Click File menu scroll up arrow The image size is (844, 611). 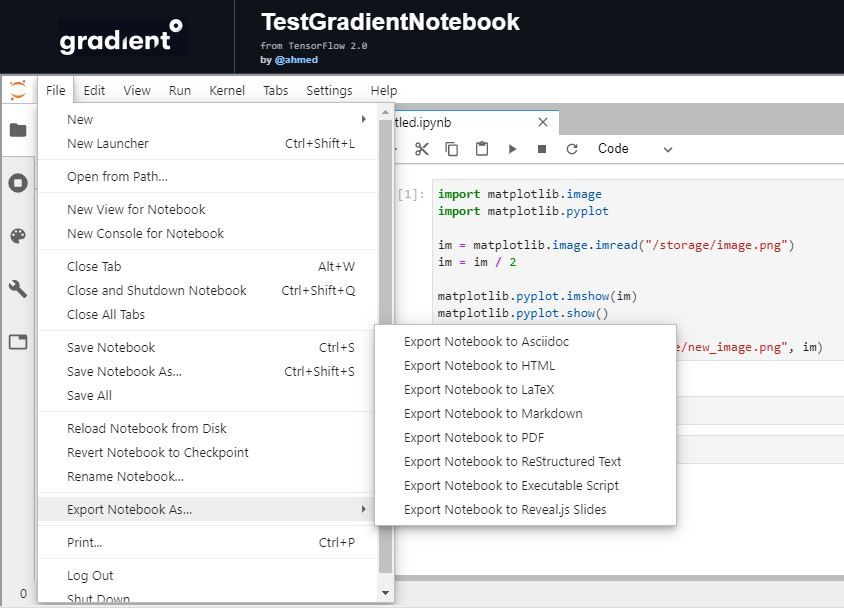(385, 112)
